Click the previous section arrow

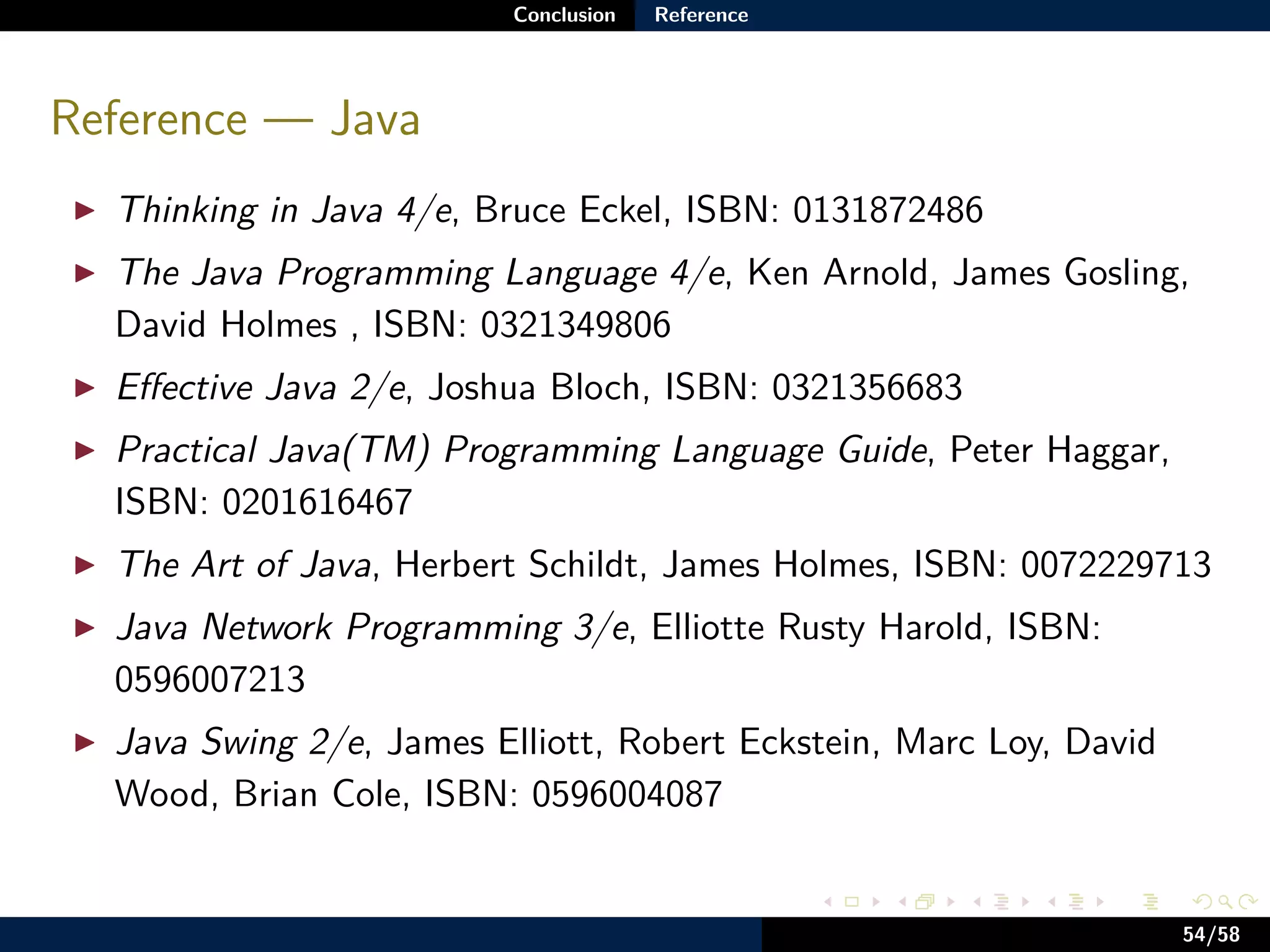pos(1052,902)
